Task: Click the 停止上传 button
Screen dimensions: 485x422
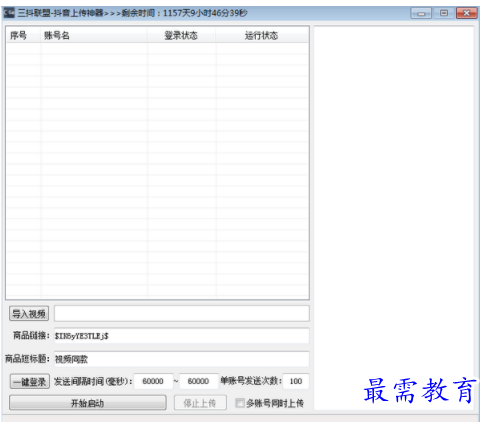Action: tap(200, 403)
